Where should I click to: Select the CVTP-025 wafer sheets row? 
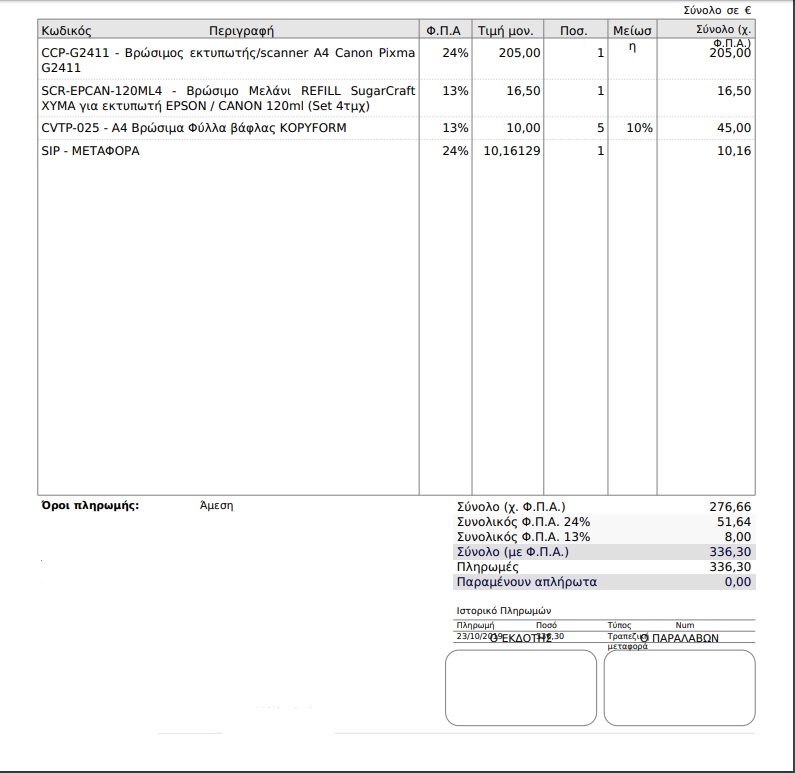tap(396, 128)
